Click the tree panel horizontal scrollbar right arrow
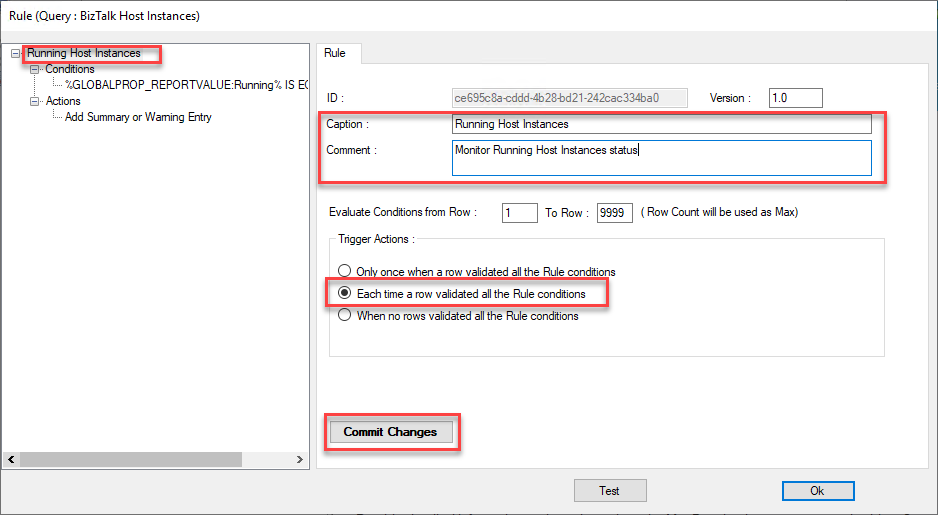The width and height of the screenshot is (938, 515). point(302,460)
